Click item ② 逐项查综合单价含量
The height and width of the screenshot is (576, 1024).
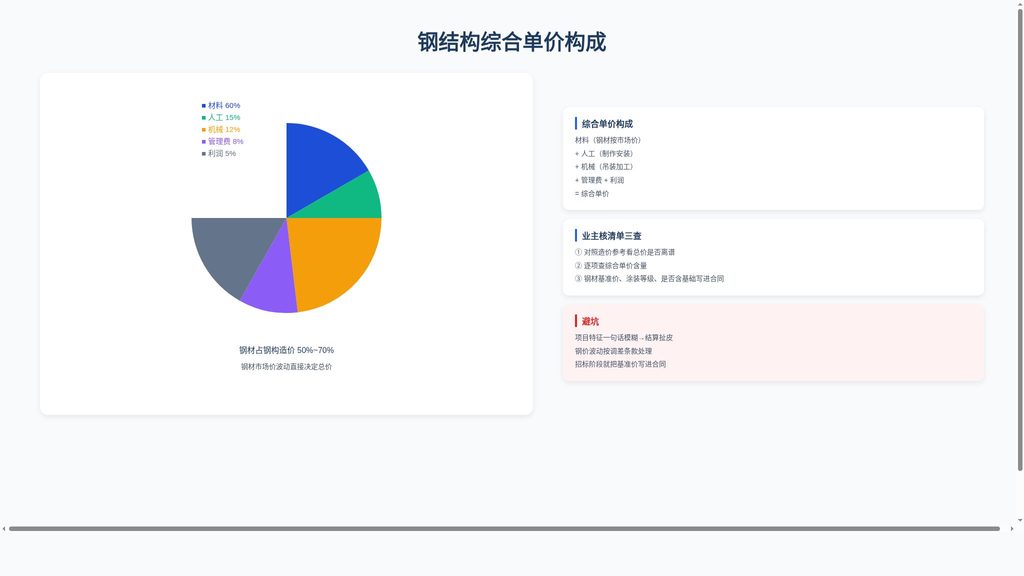[x=611, y=265]
